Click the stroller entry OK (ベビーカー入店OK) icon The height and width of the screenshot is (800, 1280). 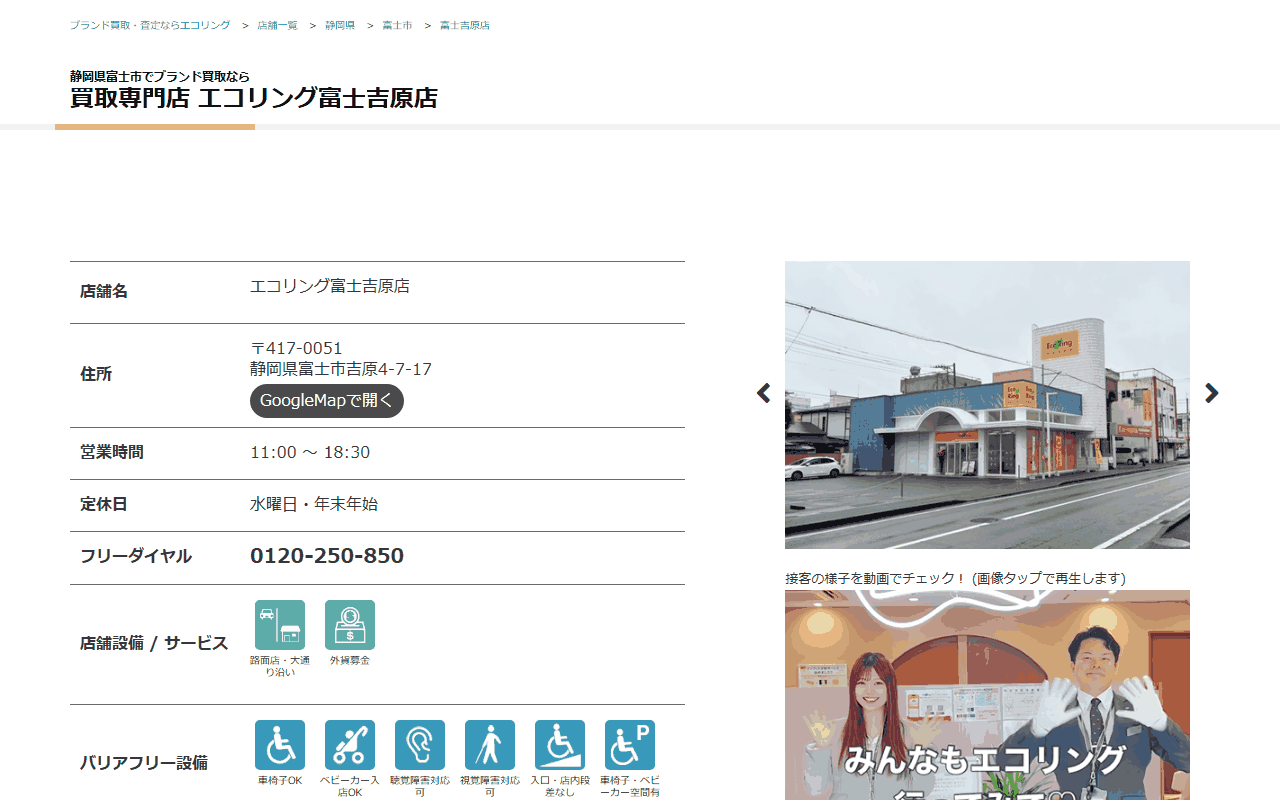pyautogui.click(x=350, y=745)
